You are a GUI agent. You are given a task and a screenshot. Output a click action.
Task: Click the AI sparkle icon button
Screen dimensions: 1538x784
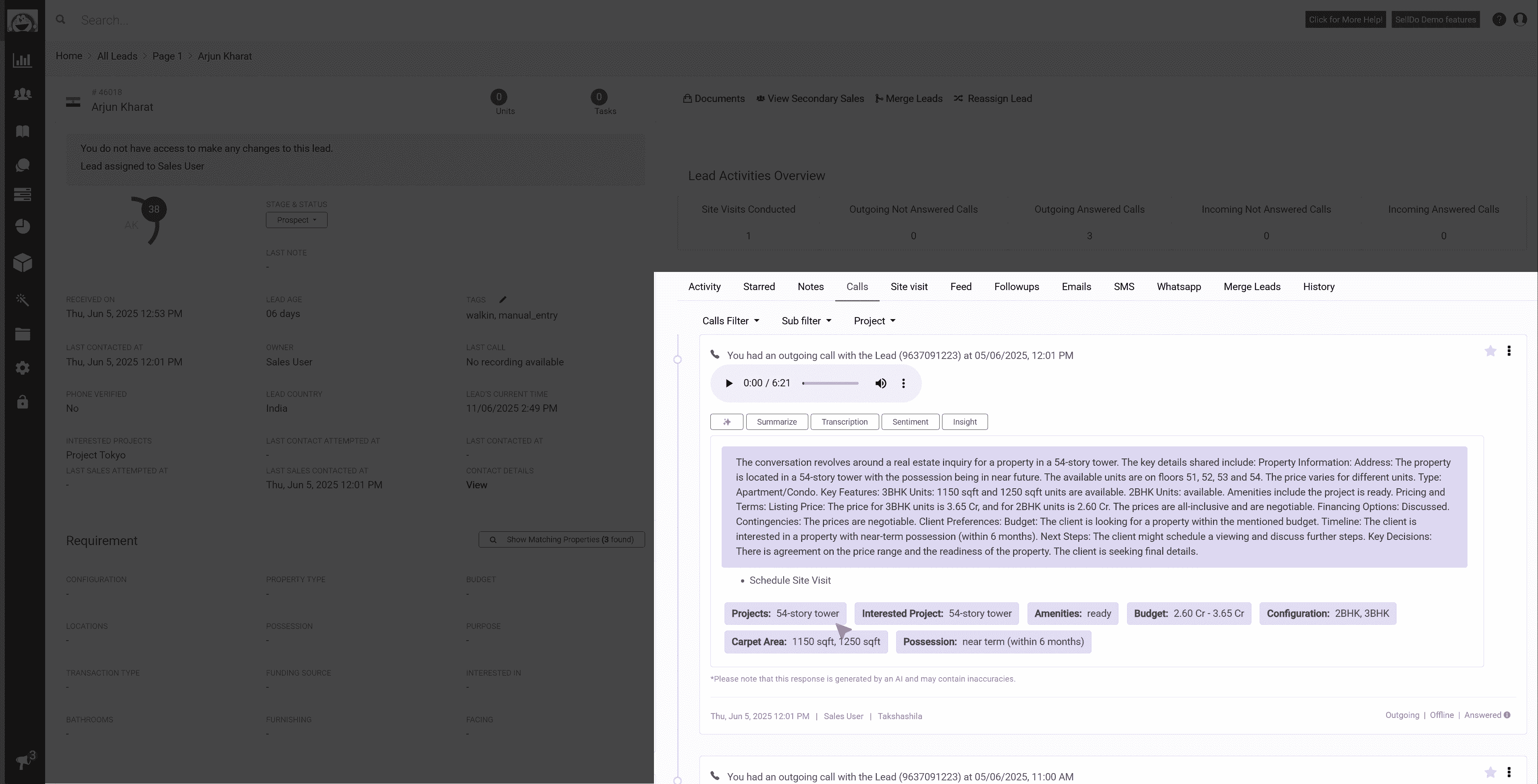[x=726, y=421]
